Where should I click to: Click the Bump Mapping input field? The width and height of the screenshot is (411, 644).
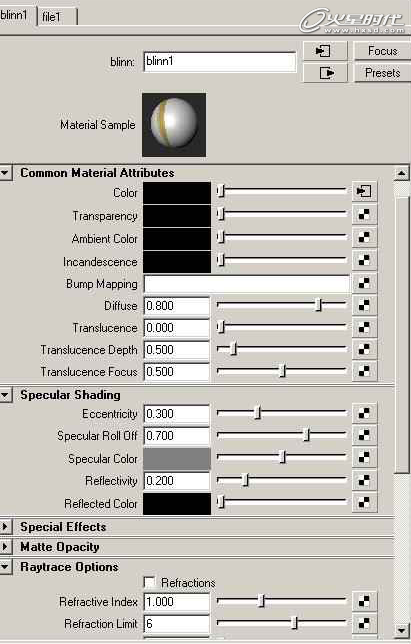pyautogui.click(x=247, y=284)
